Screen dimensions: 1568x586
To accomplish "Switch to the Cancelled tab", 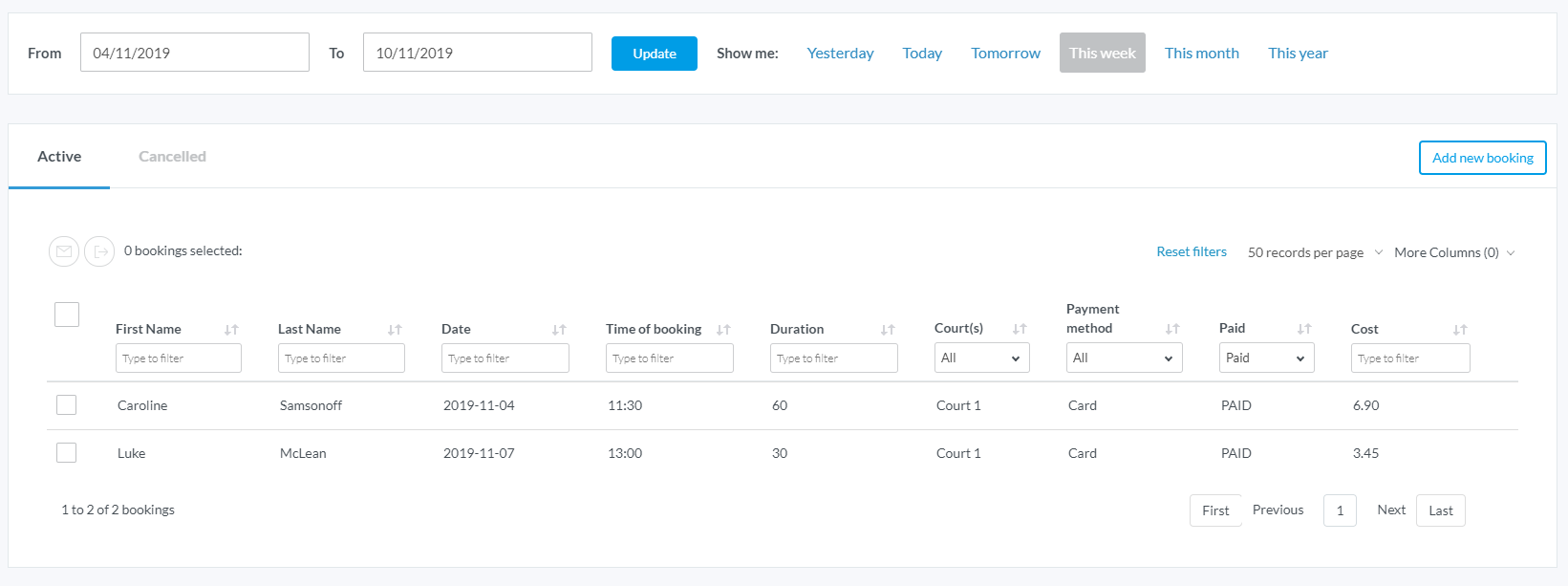I will pyautogui.click(x=172, y=157).
